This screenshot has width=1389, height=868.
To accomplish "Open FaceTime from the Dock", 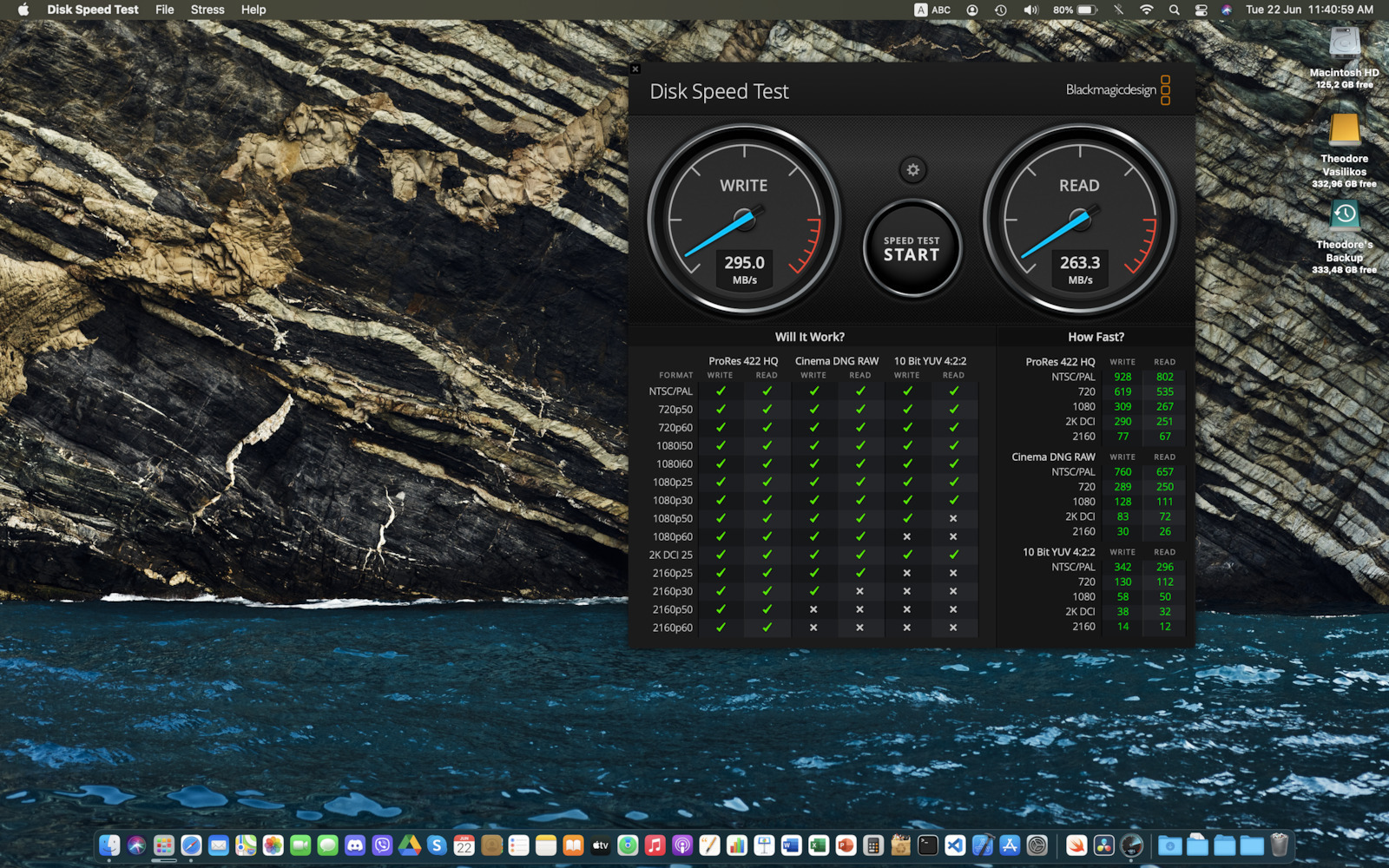I will coord(300,845).
